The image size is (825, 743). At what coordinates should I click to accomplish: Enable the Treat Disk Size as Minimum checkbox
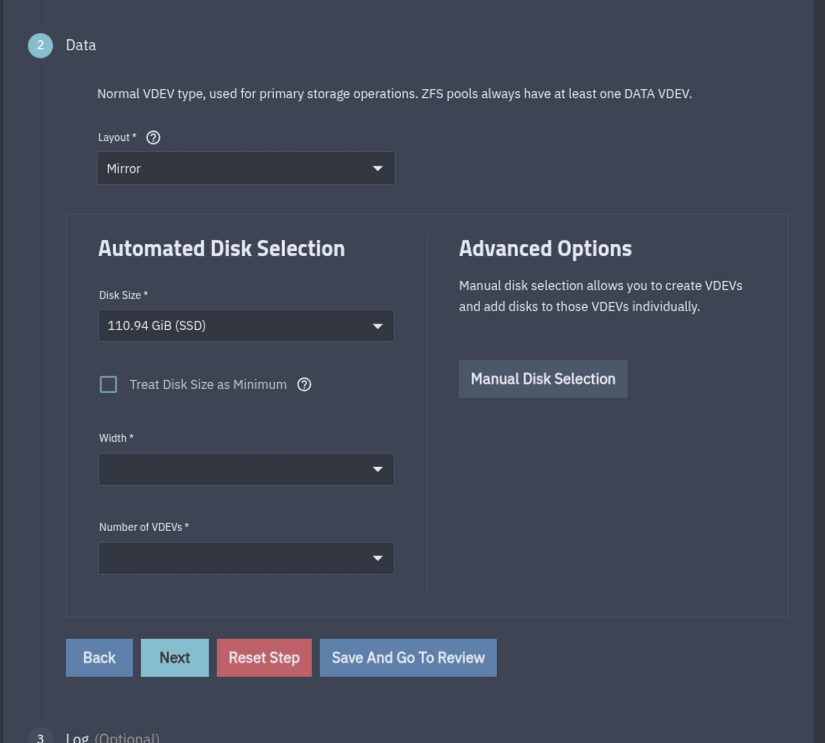pos(109,385)
